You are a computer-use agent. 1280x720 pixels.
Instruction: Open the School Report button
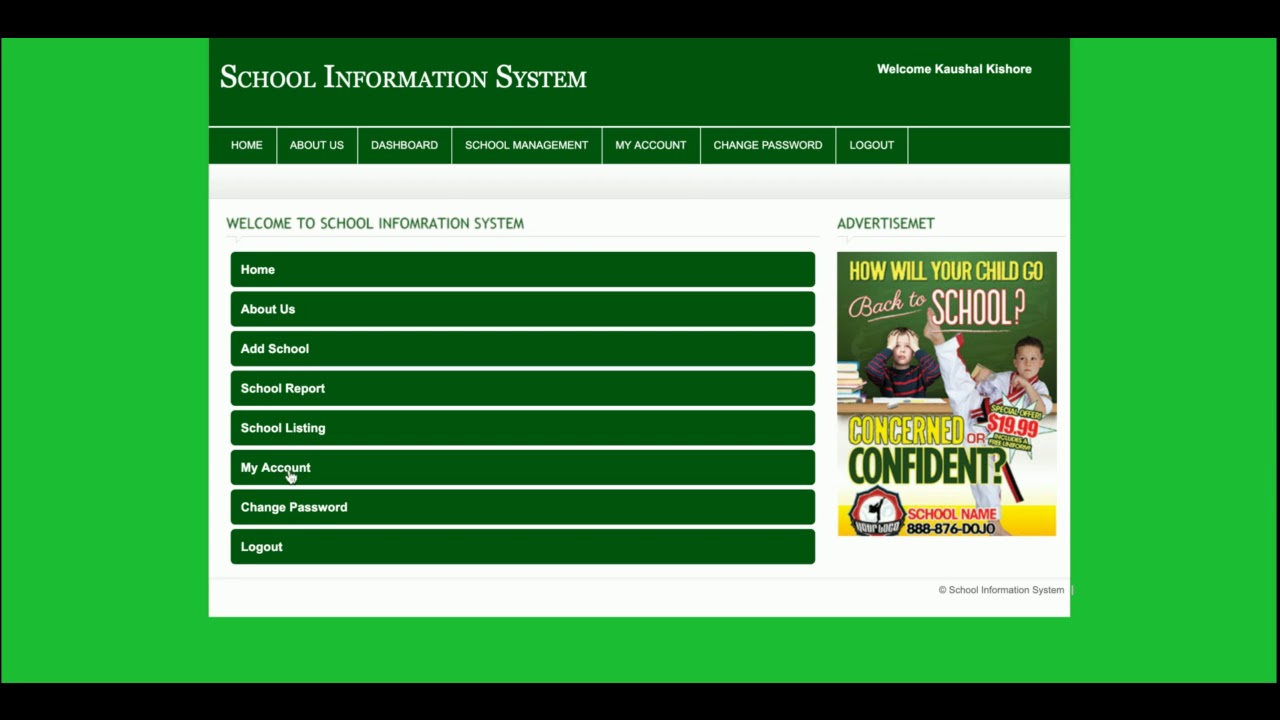click(x=523, y=388)
